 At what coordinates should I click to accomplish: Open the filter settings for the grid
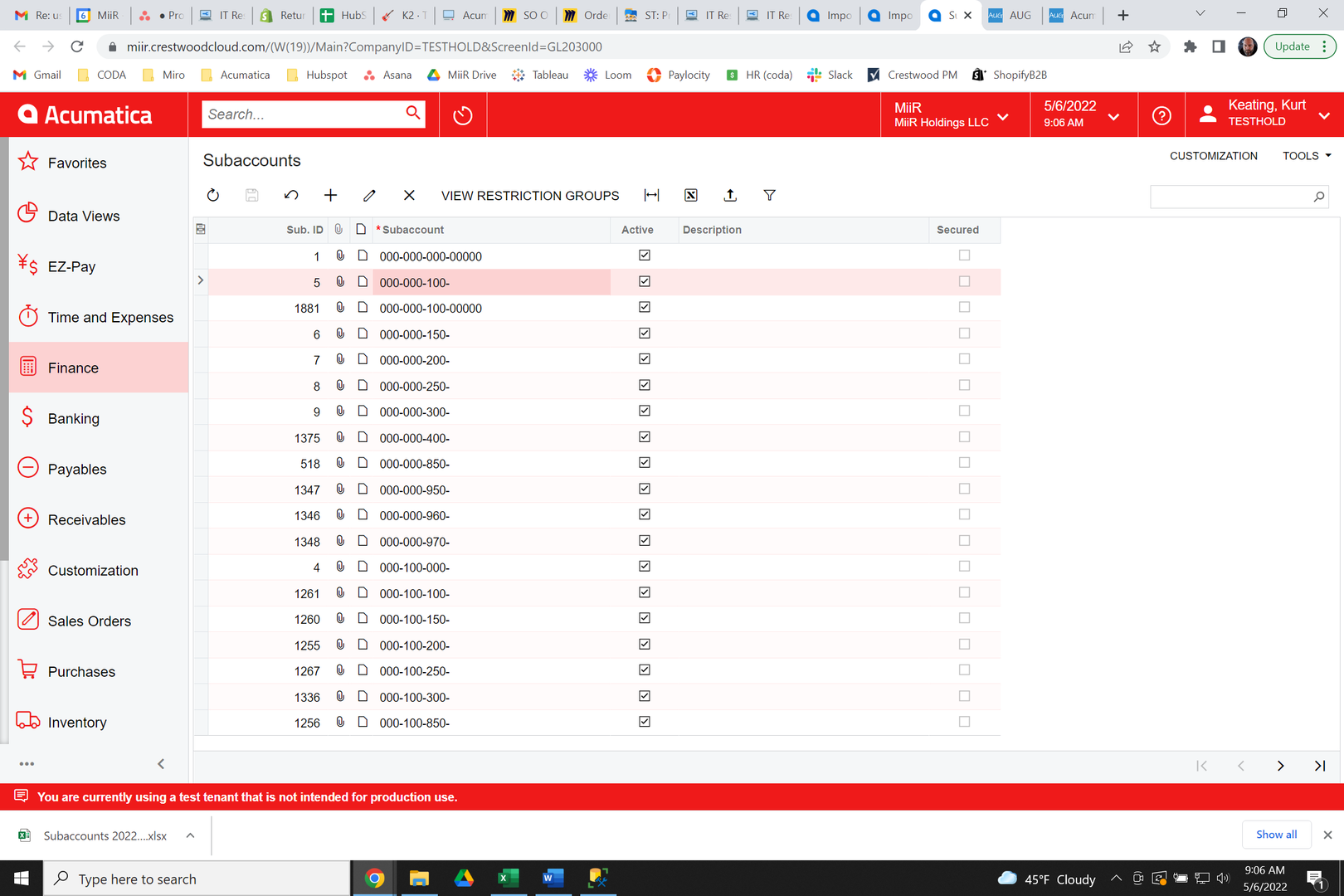(769, 195)
